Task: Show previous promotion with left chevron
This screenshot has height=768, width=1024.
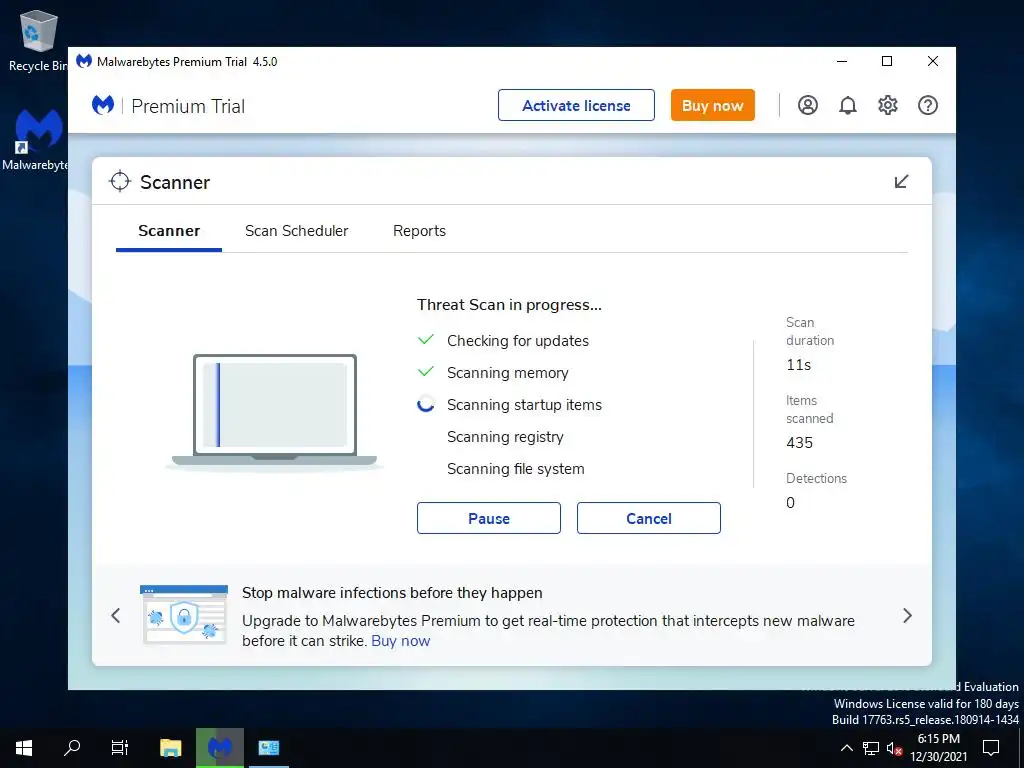Action: click(116, 615)
